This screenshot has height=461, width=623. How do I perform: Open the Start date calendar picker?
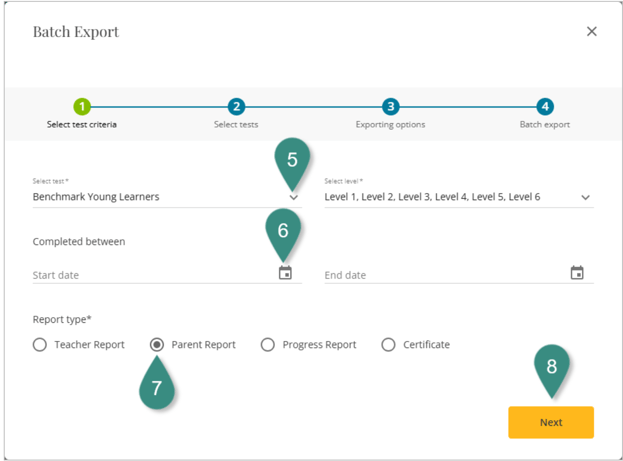point(285,273)
